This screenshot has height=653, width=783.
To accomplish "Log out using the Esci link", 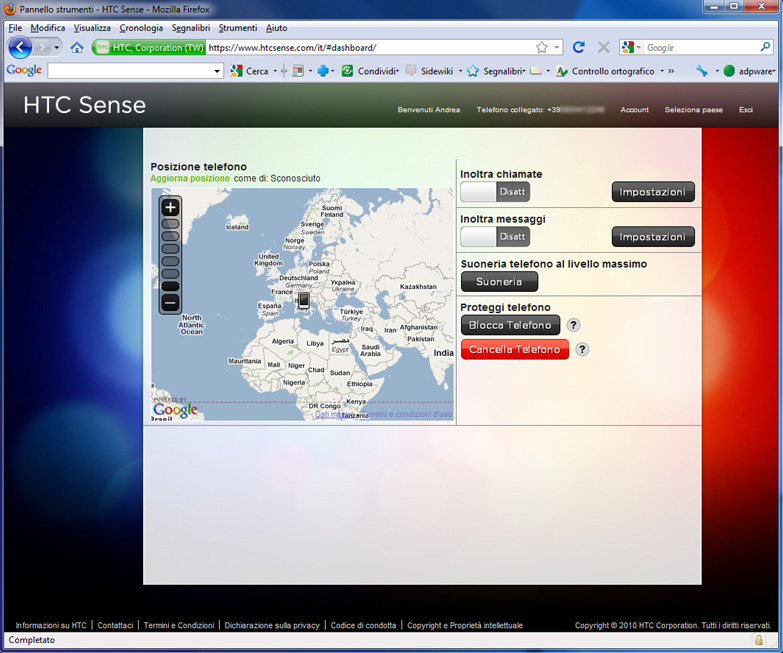I will (x=746, y=110).
